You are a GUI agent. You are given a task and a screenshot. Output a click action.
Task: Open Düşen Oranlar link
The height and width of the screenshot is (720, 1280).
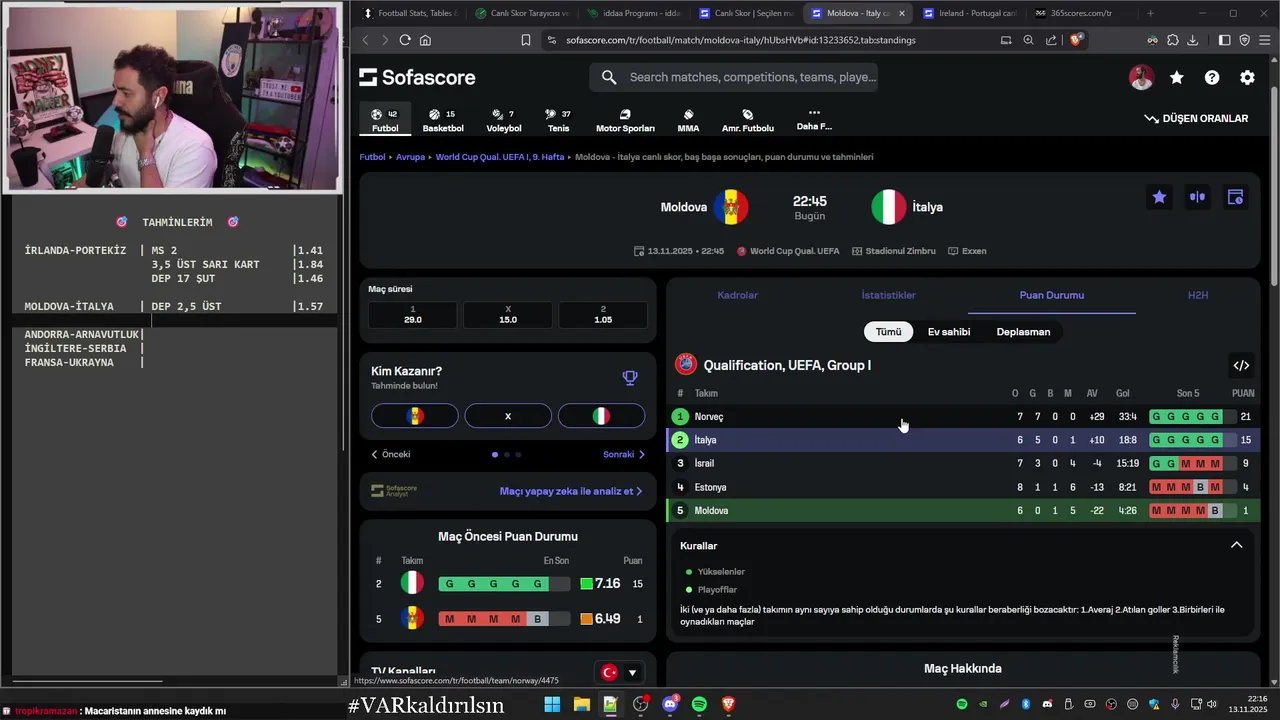click(x=1196, y=118)
